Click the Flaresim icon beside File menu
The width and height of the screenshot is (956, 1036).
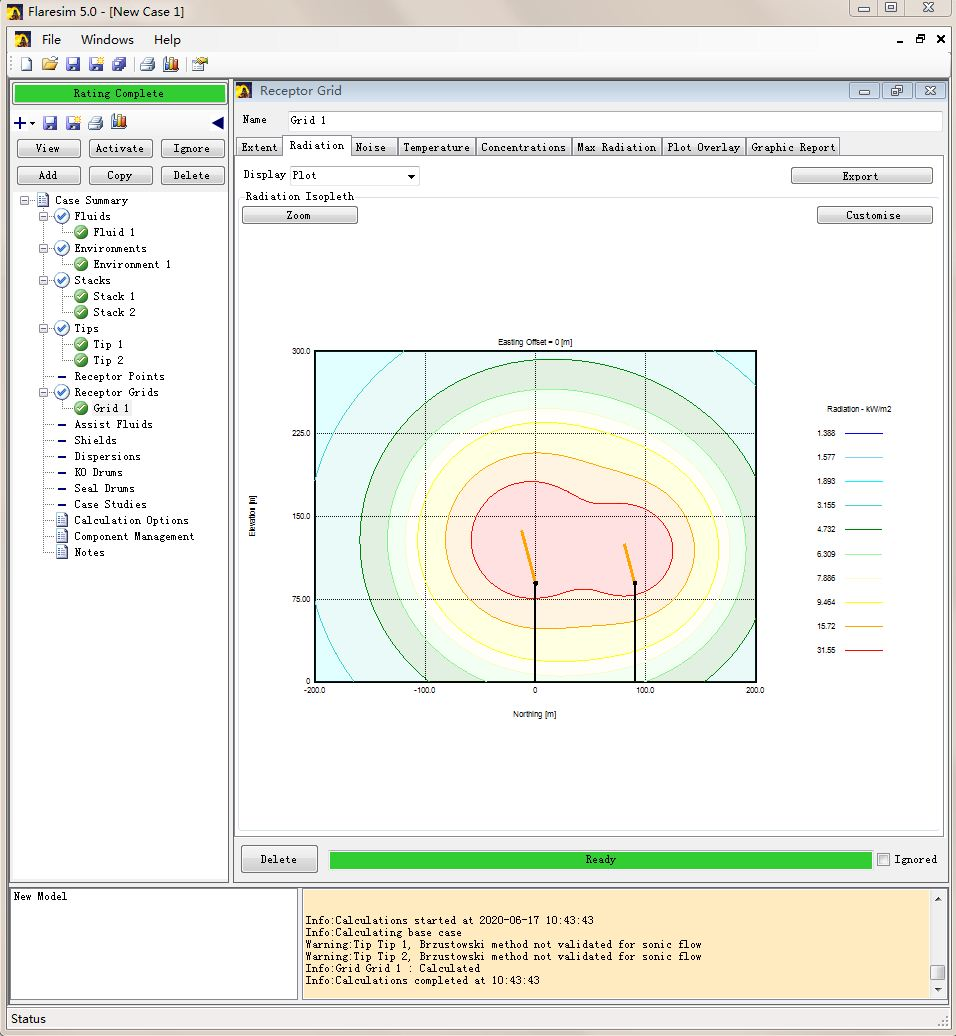click(22, 40)
